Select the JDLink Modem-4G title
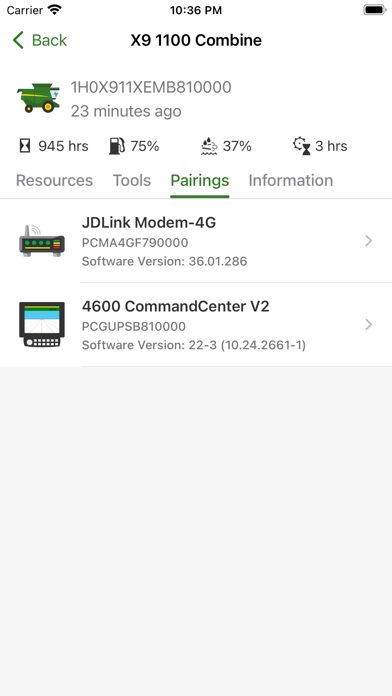392x696 pixels. [149, 222]
